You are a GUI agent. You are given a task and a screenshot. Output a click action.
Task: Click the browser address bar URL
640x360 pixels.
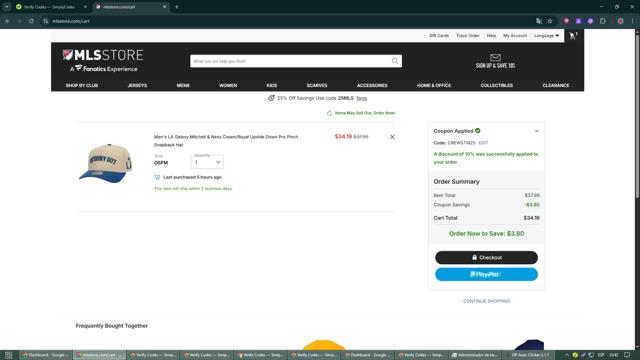point(71,21)
